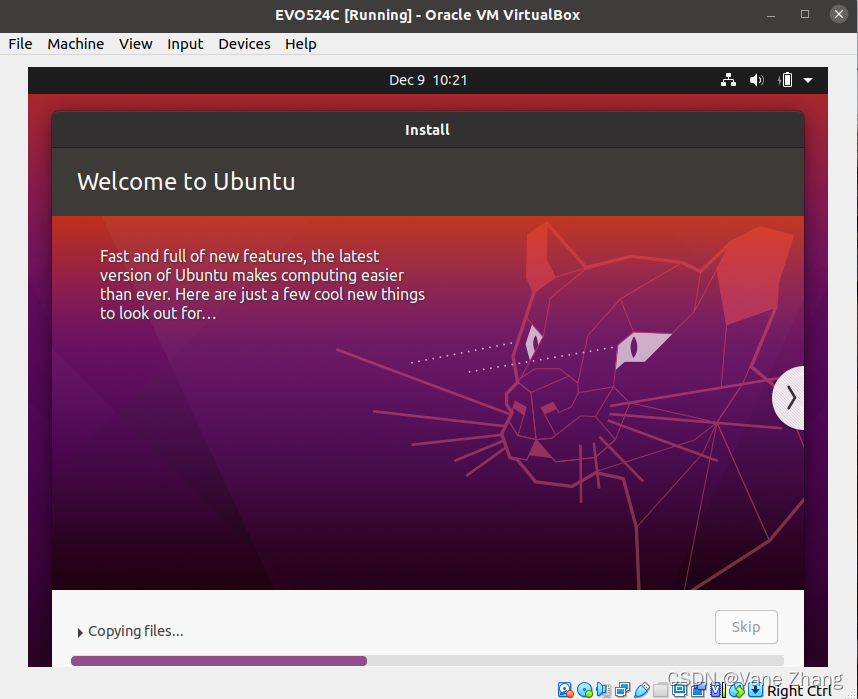
Task: Click the Welcome to Ubuntu heading
Action: pos(186,182)
